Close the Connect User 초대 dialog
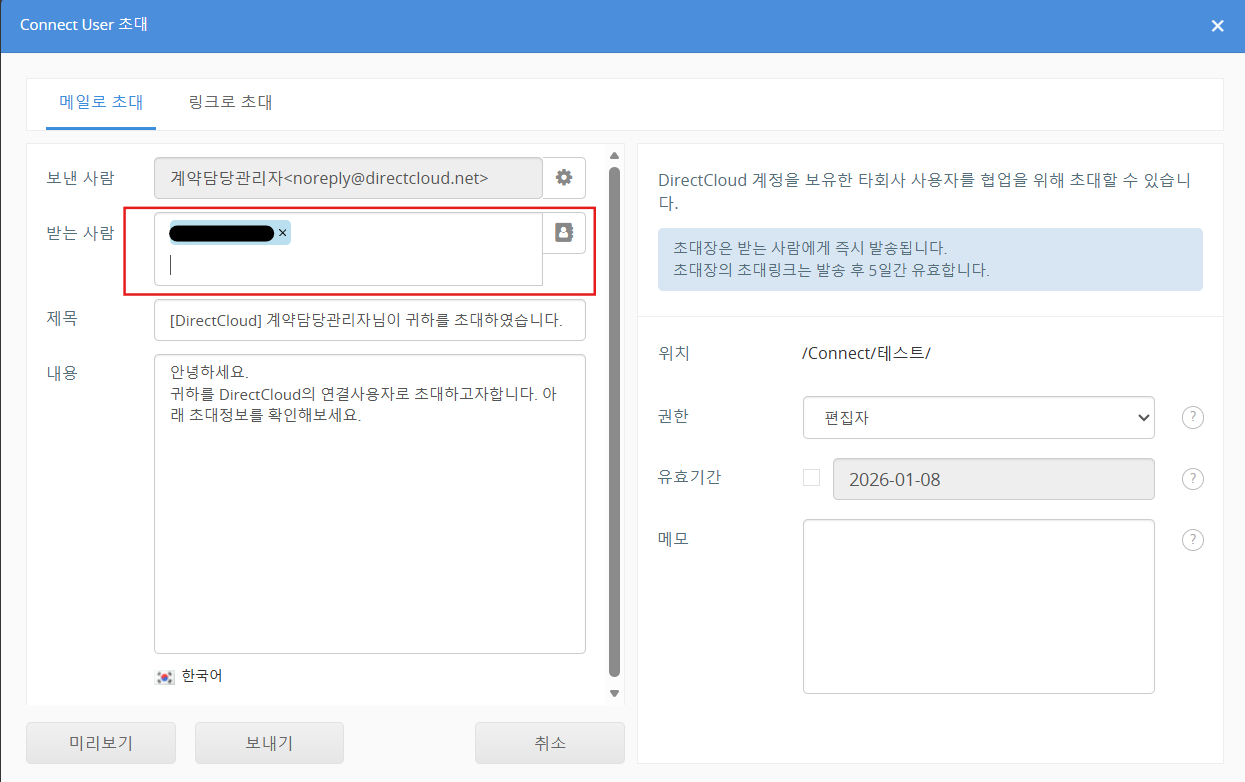Image resolution: width=1245 pixels, height=782 pixels. (1217, 26)
